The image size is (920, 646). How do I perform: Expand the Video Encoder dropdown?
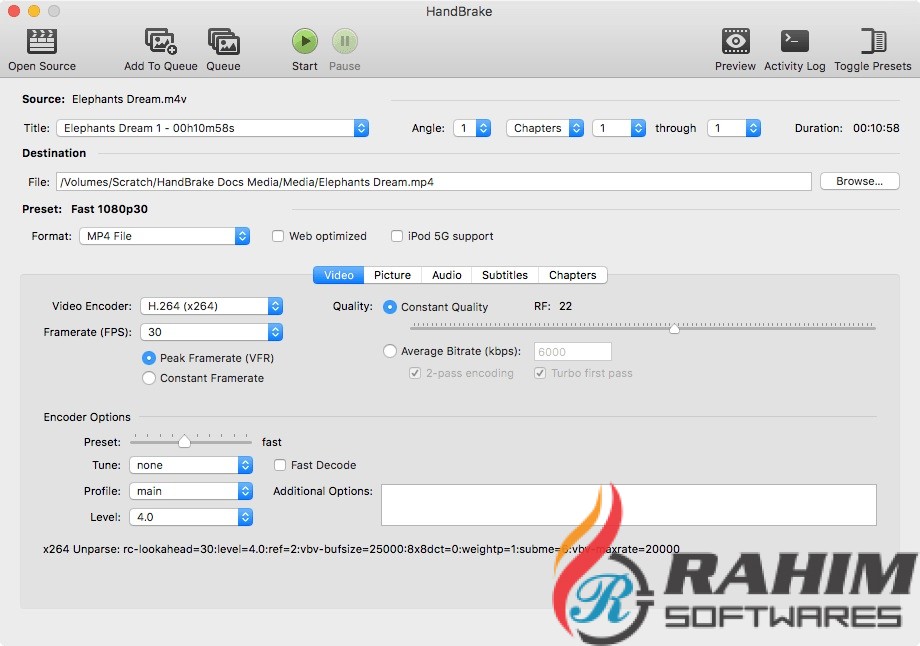pyautogui.click(x=211, y=306)
